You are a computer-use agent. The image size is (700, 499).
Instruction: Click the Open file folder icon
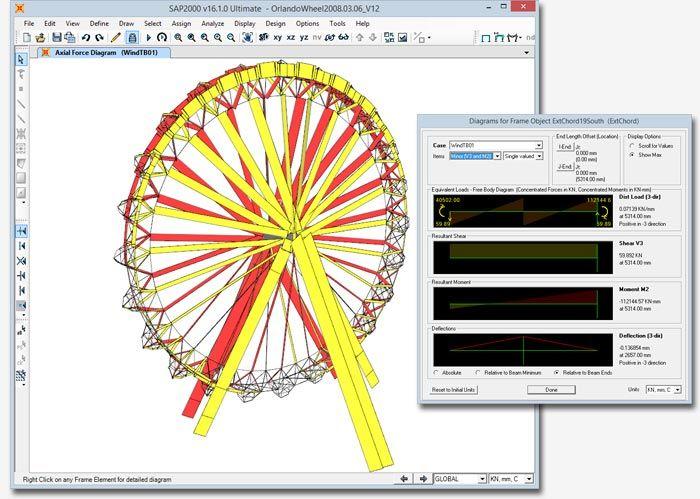[40, 37]
